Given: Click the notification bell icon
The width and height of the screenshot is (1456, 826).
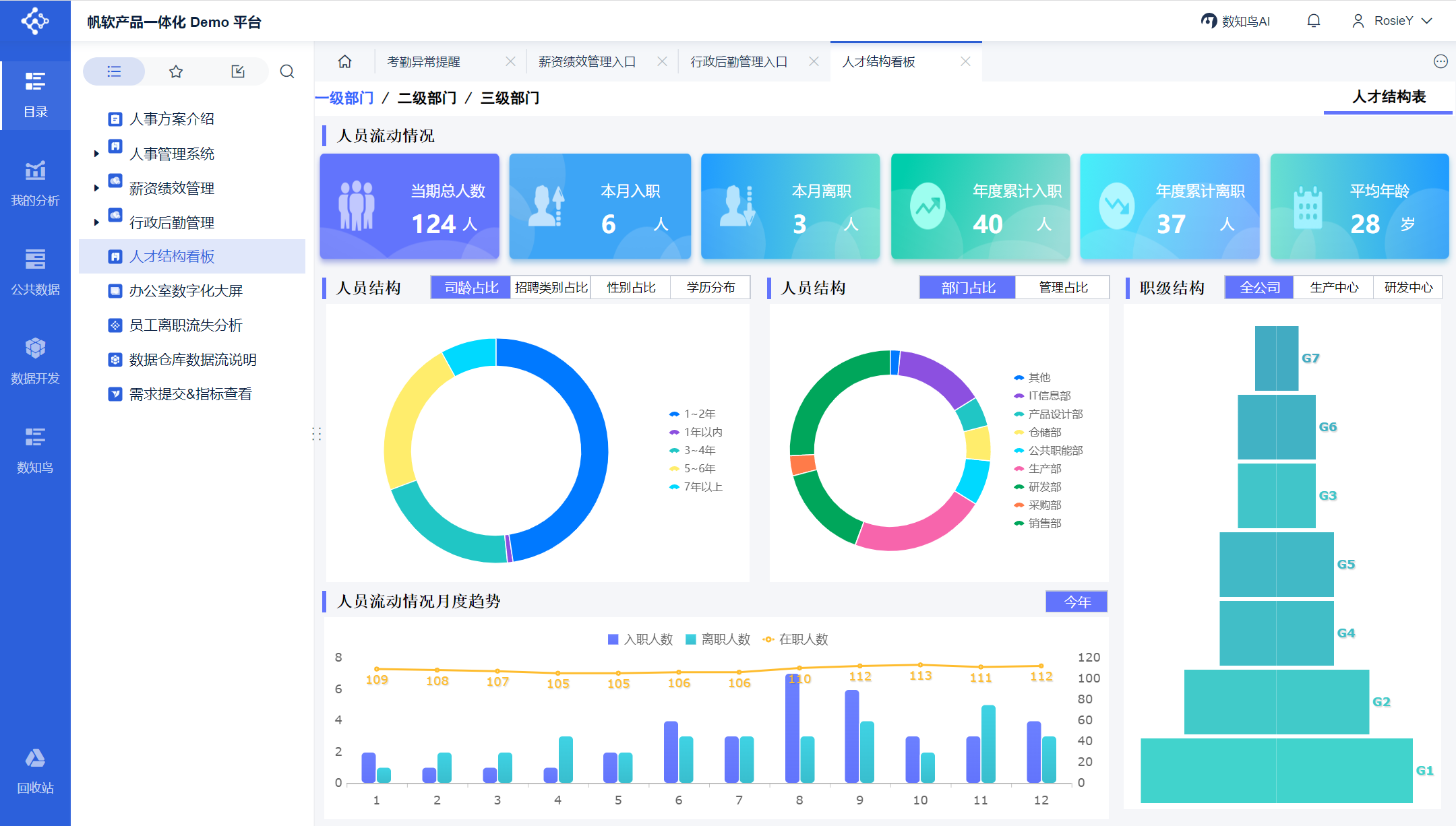Looking at the screenshot, I should pyautogui.click(x=1313, y=21).
